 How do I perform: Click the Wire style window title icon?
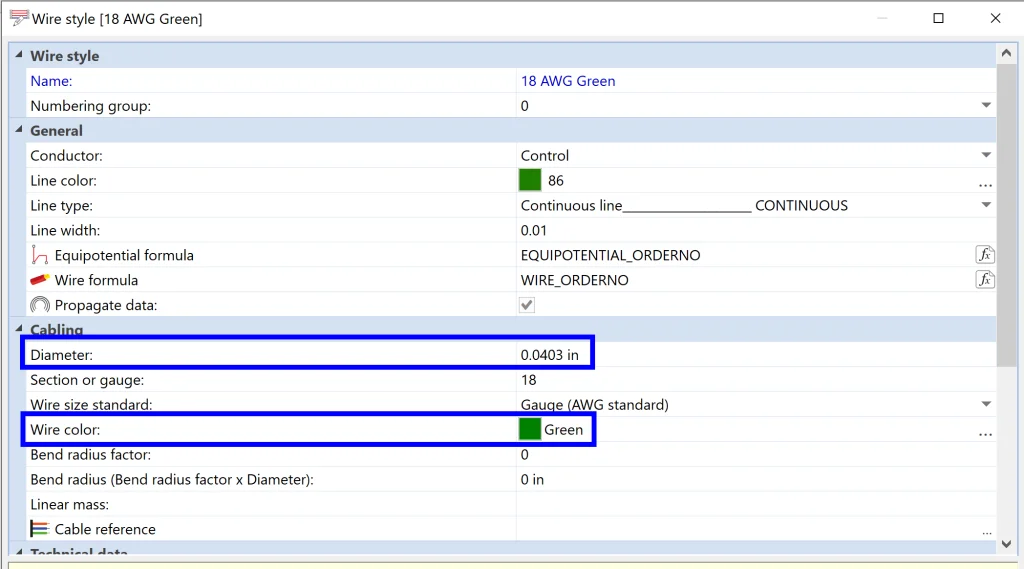click(x=18, y=18)
